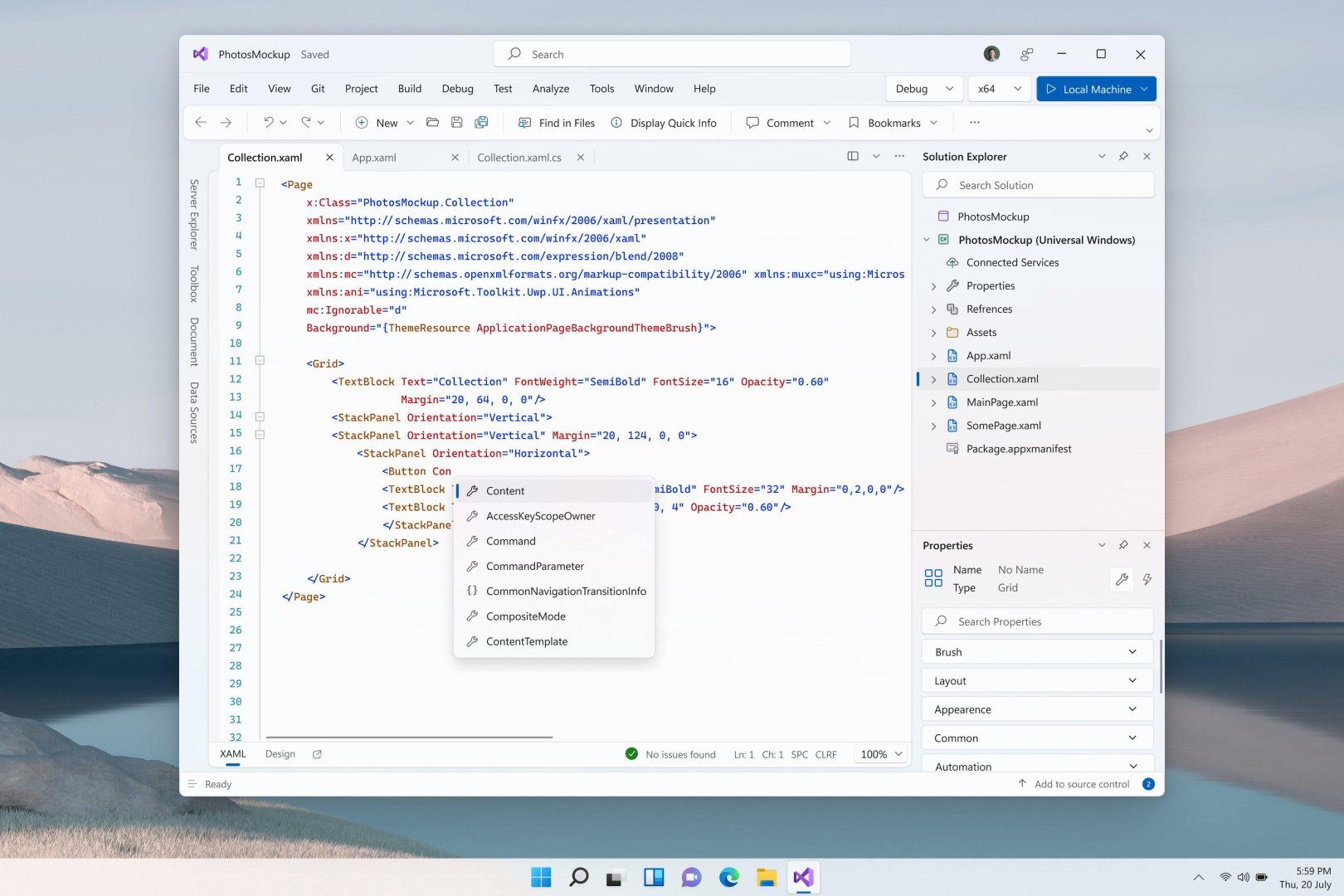Select Content from the IntelliSense list
The width and height of the screenshot is (1344, 896).
[x=554, y=490]
